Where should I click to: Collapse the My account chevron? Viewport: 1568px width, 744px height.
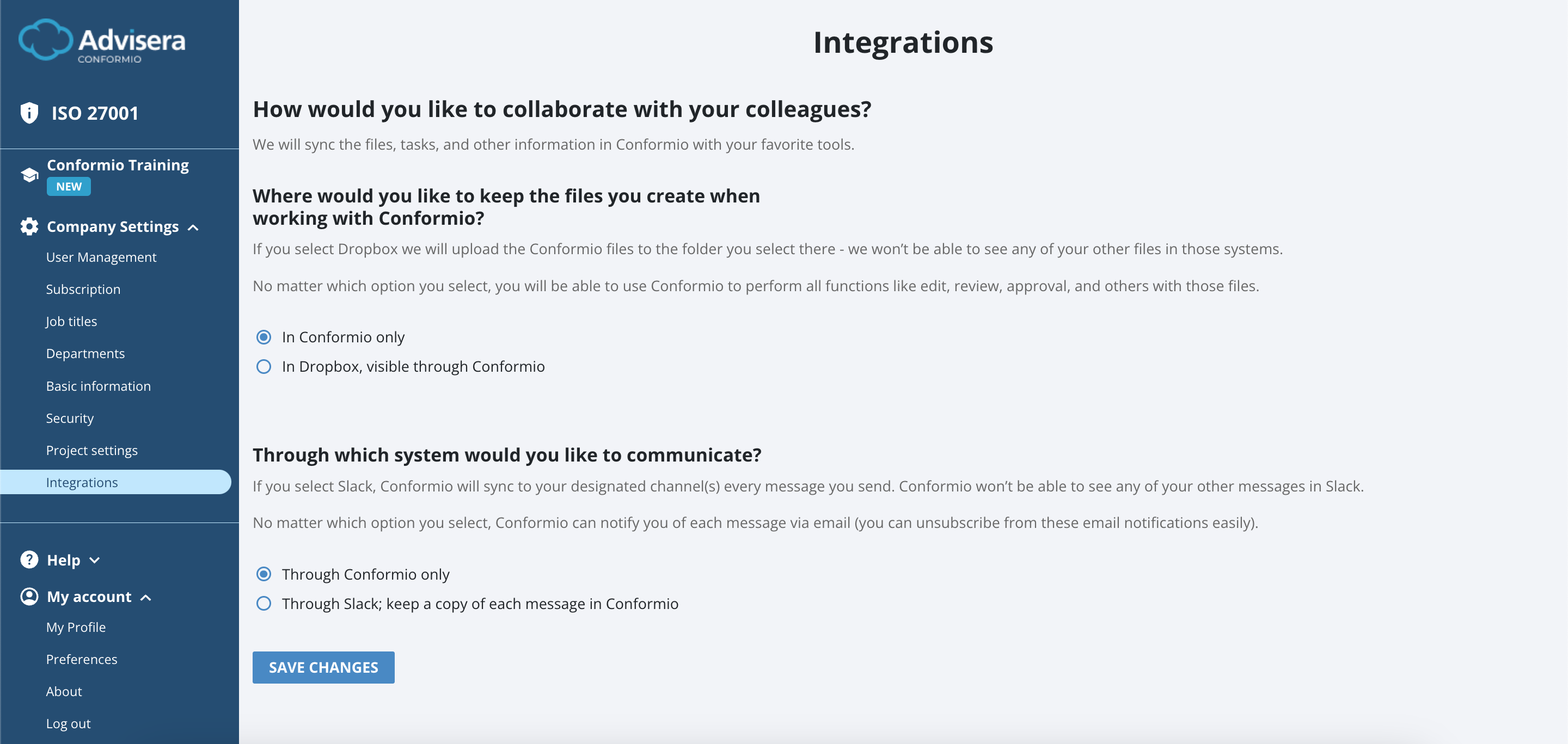145,598
